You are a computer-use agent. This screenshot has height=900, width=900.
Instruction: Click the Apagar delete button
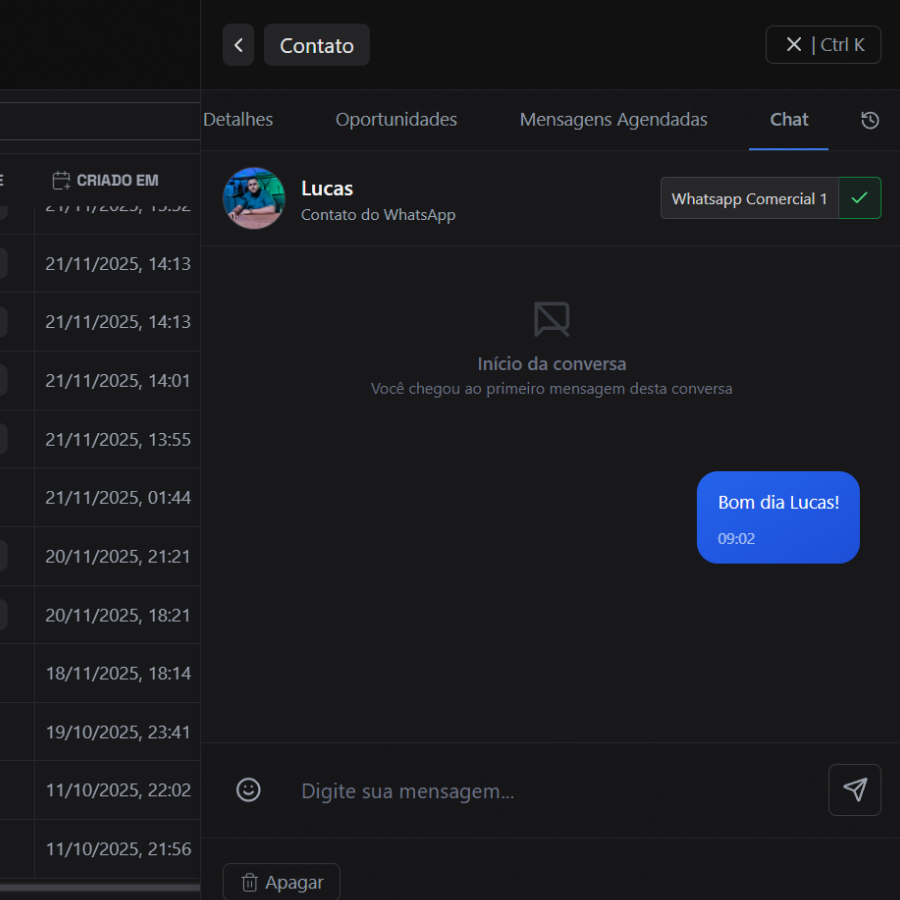[282, 882]
